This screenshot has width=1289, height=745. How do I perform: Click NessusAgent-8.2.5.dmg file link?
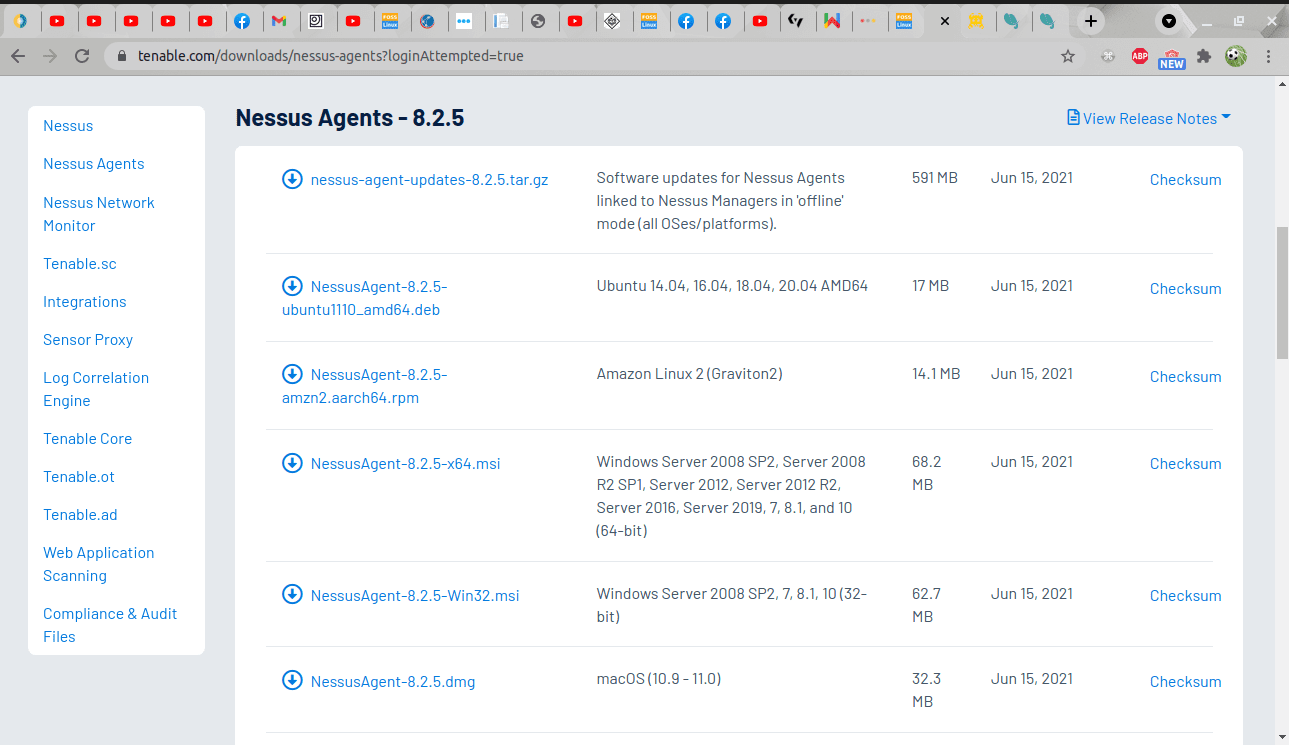point(393,682)
